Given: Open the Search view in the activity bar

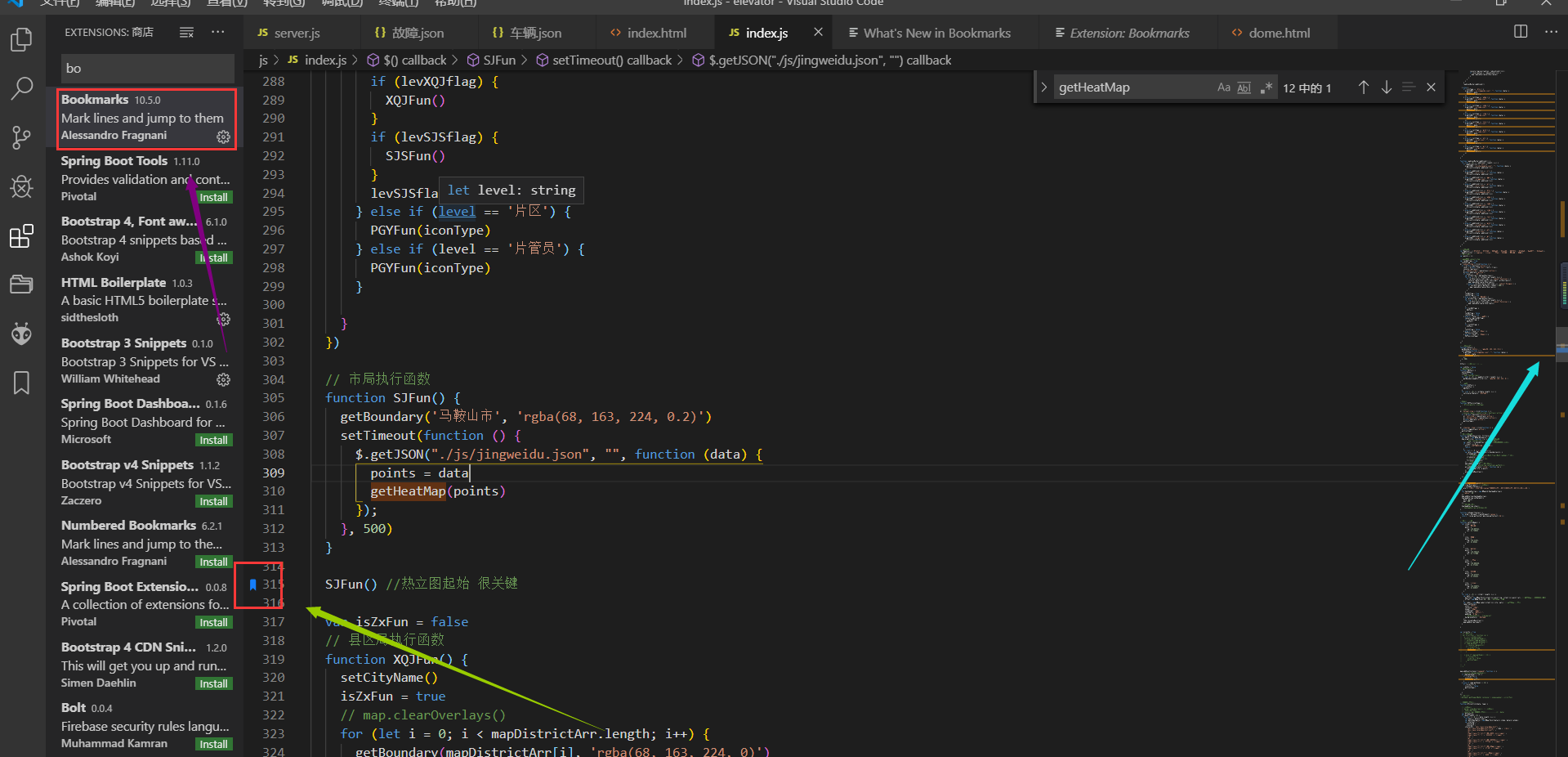Looking at the screenshot, I should 21,87.
